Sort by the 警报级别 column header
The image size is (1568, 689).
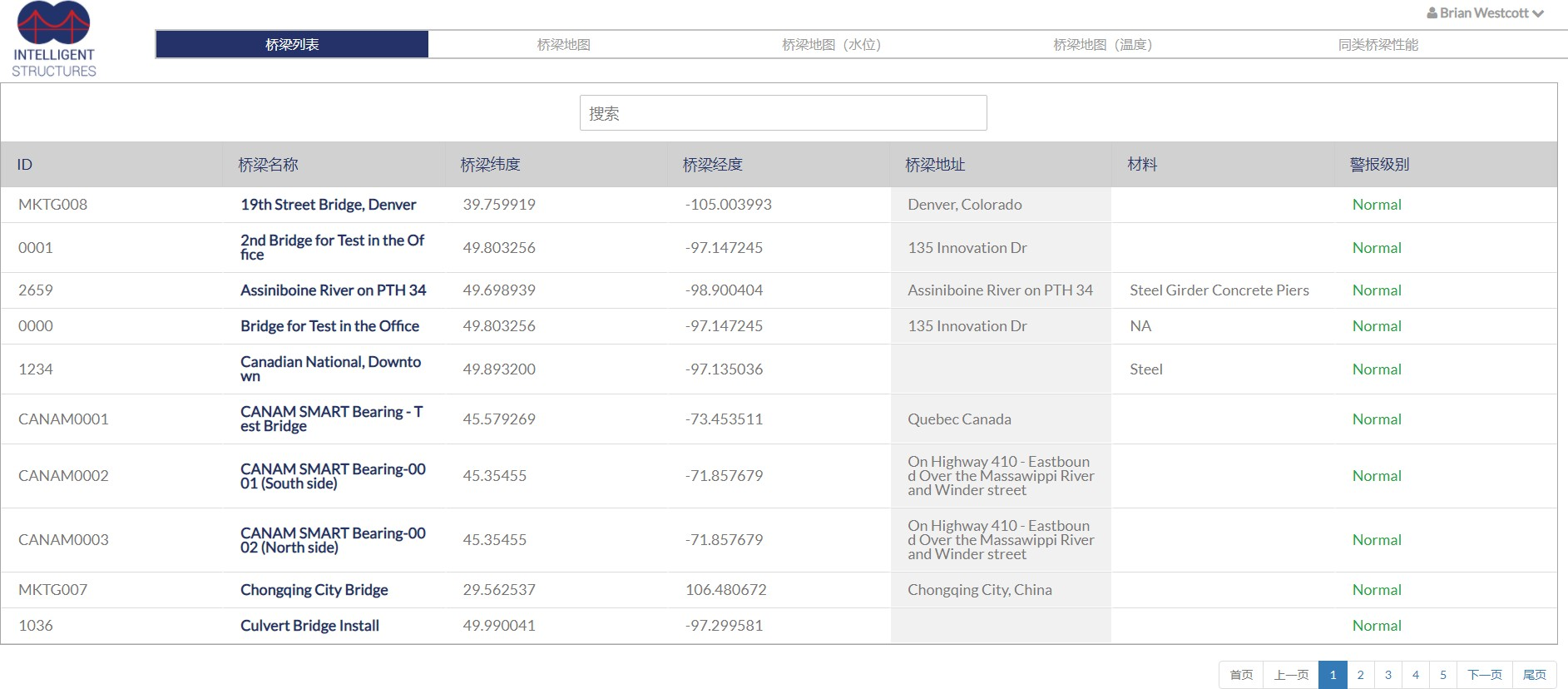[x=1379, y=165]
